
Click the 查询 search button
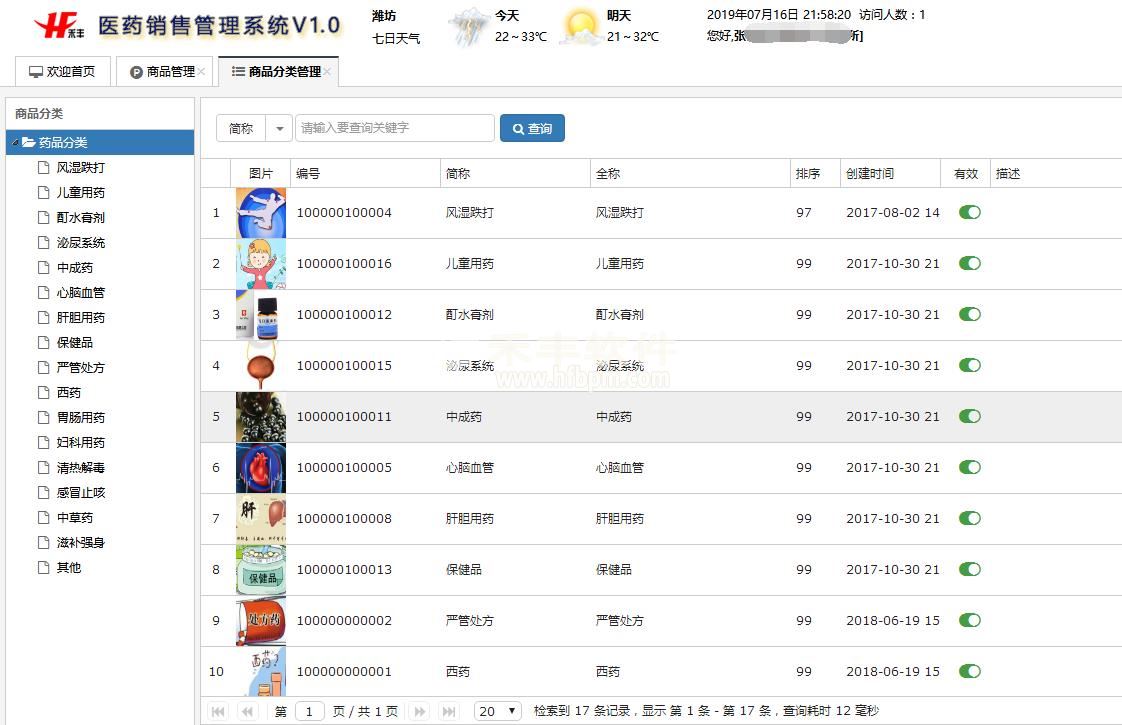pos(532,129)
